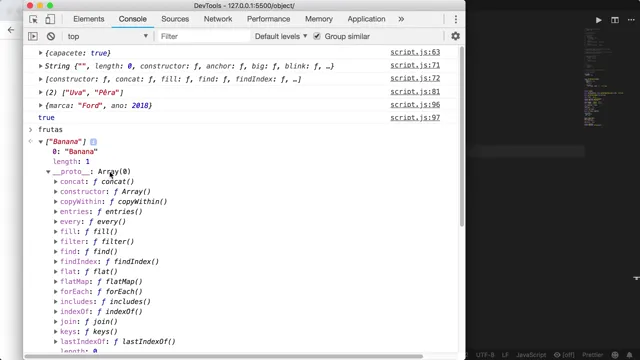Click the notification bell in editor status bar
The image size is (640, 360).
tap(629, 355)
